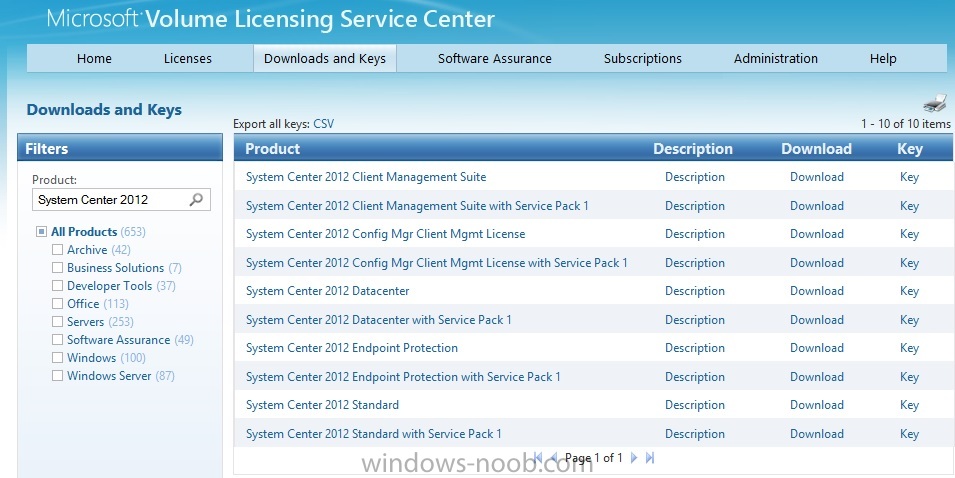Download Config Mgr Client Mgmt License with Service Pack 1
The image size is (955, 478).
tap(817, 262)
